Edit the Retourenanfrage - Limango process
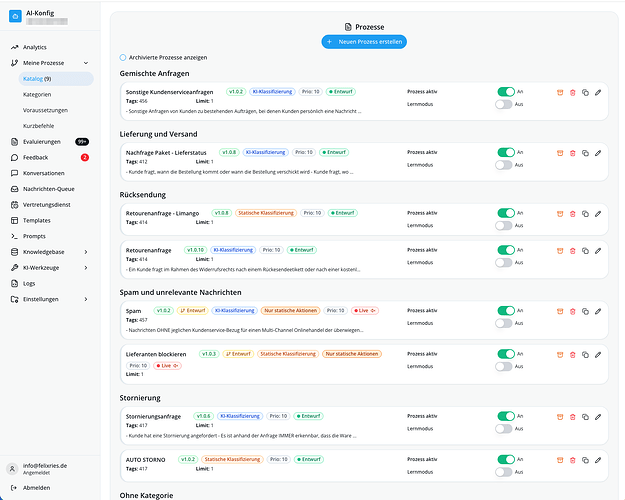Screen dimensions: 625x500 (x=598, y=214)
